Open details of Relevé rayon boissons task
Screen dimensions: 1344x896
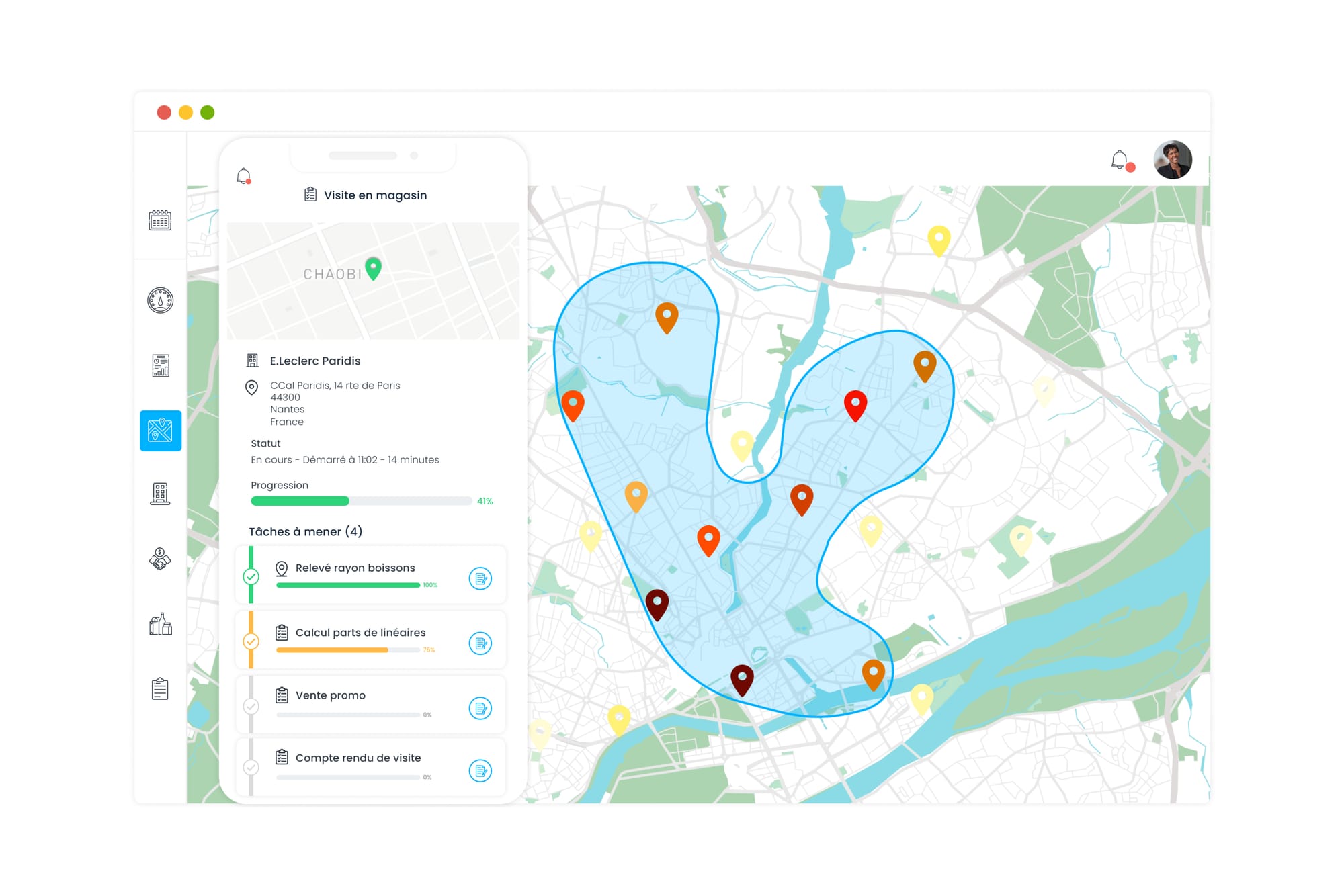(480, 578)
